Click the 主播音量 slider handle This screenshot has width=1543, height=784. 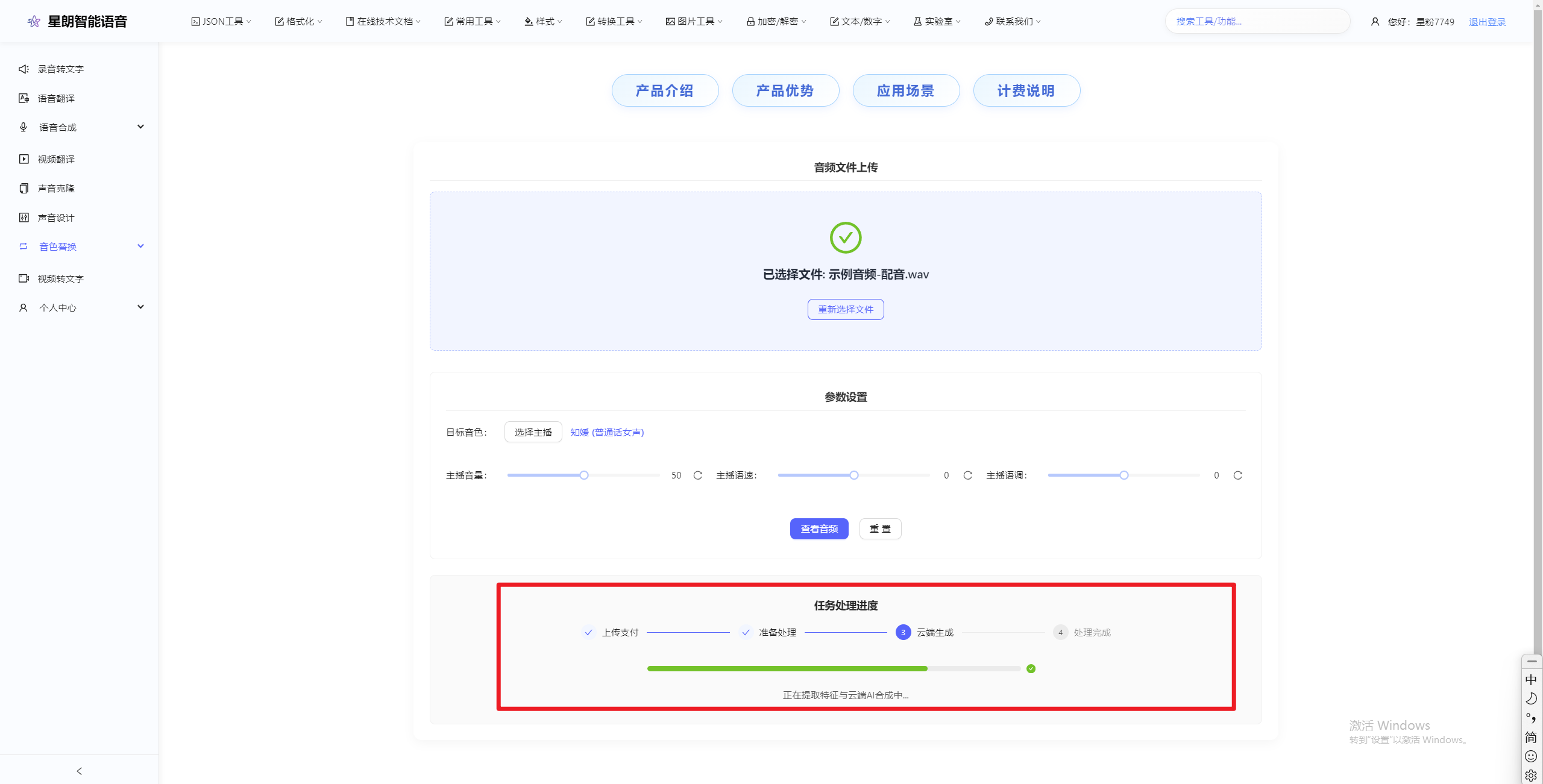(x=584, y=475)
